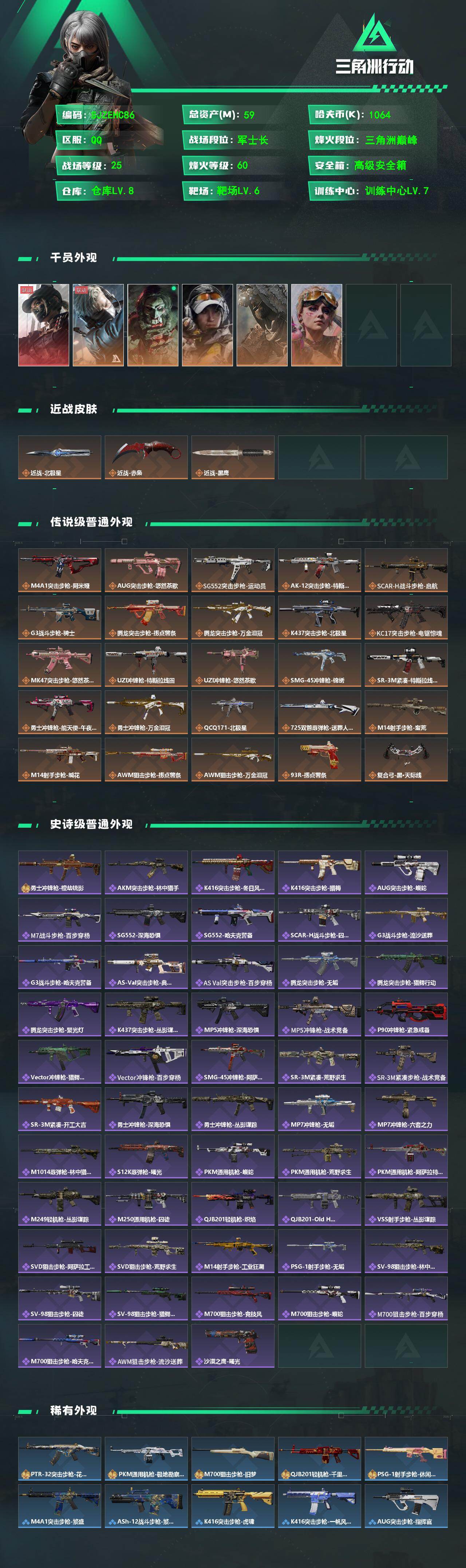Select the 近战-北极星 melee skin

click(60, 457)
